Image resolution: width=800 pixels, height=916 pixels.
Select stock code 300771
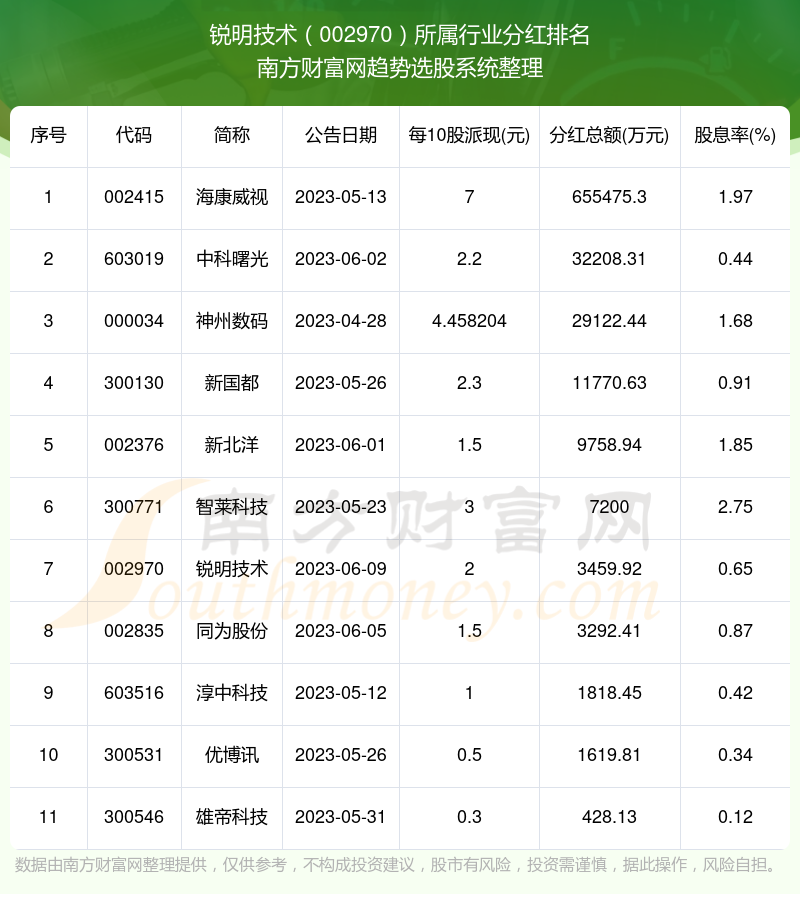tap(134, 506)
